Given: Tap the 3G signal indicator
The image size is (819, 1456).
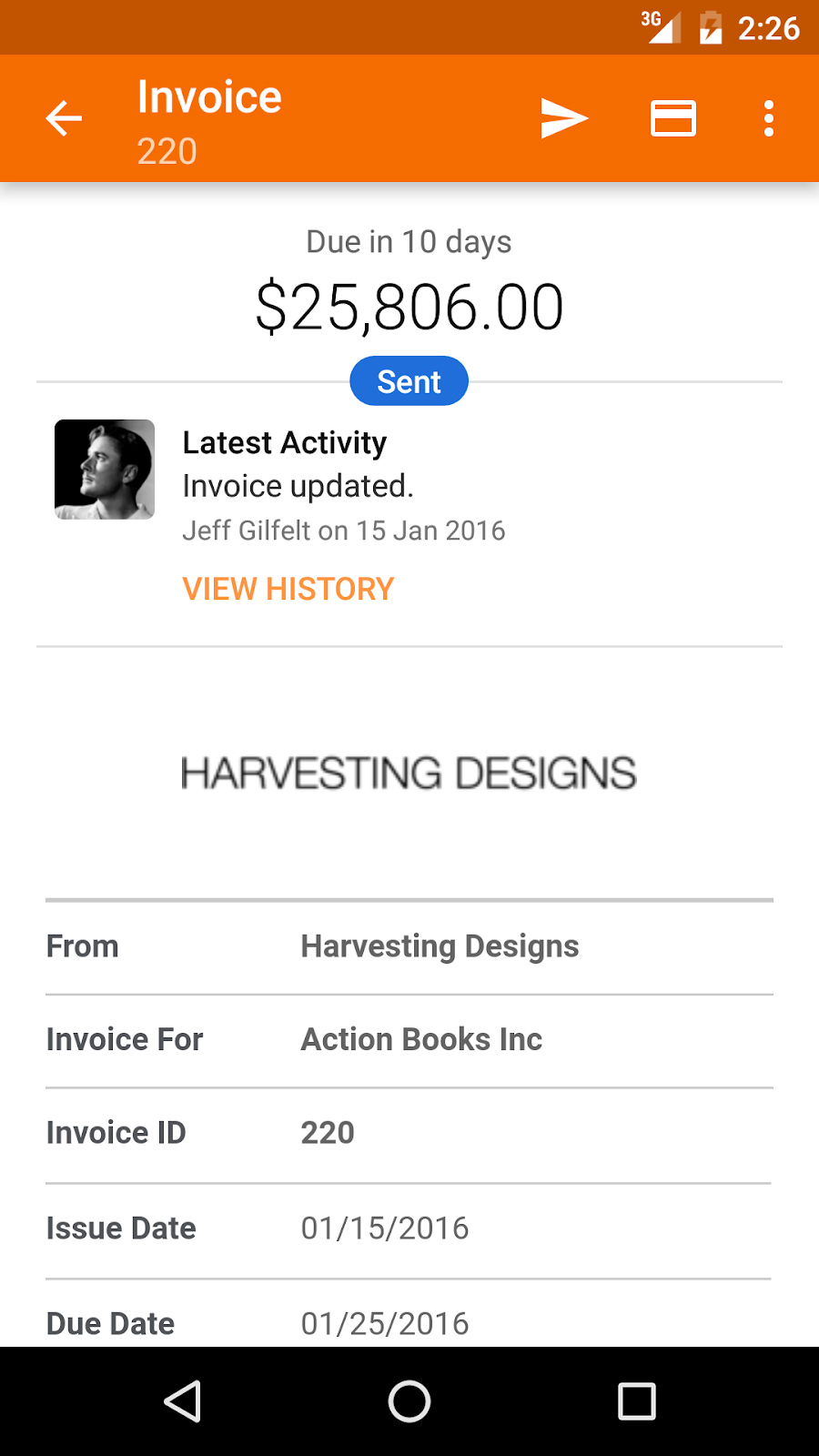Looking at the screenshot, I should 661,26.
